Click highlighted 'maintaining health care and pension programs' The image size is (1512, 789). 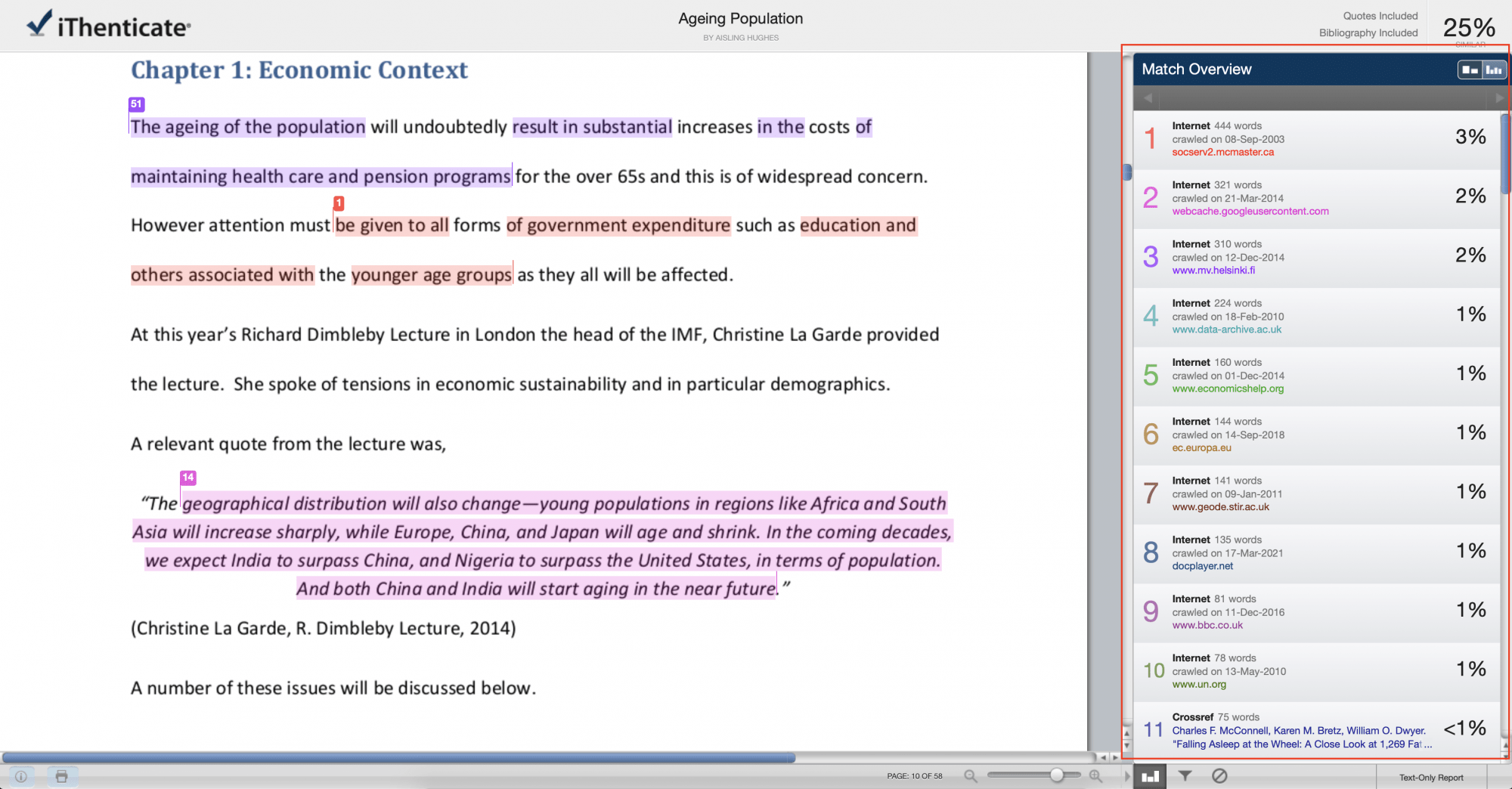(x=321, y=177)
